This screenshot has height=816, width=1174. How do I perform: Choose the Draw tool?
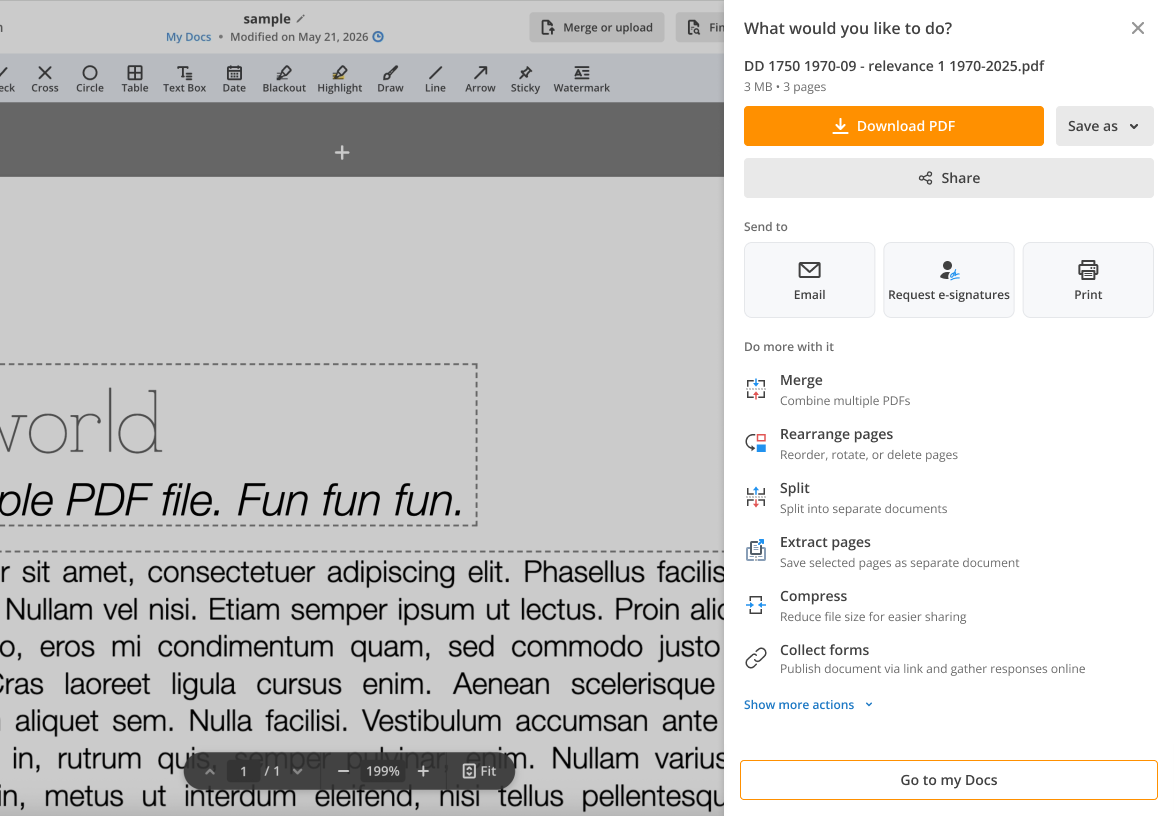(x=390, y=79)
